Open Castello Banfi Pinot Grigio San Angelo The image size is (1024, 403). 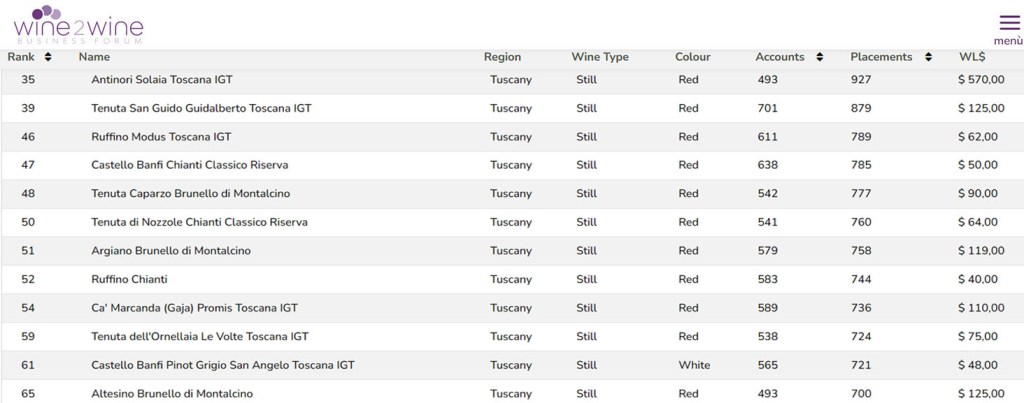[222, 365]
